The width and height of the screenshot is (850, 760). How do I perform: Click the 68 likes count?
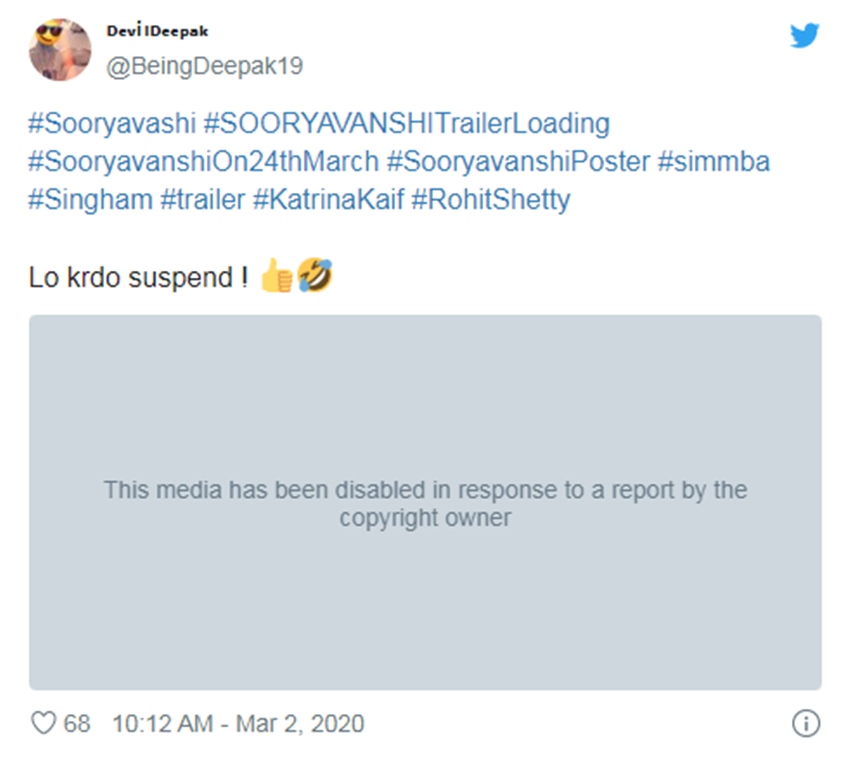pyautogui.click(x=77, y=723)
